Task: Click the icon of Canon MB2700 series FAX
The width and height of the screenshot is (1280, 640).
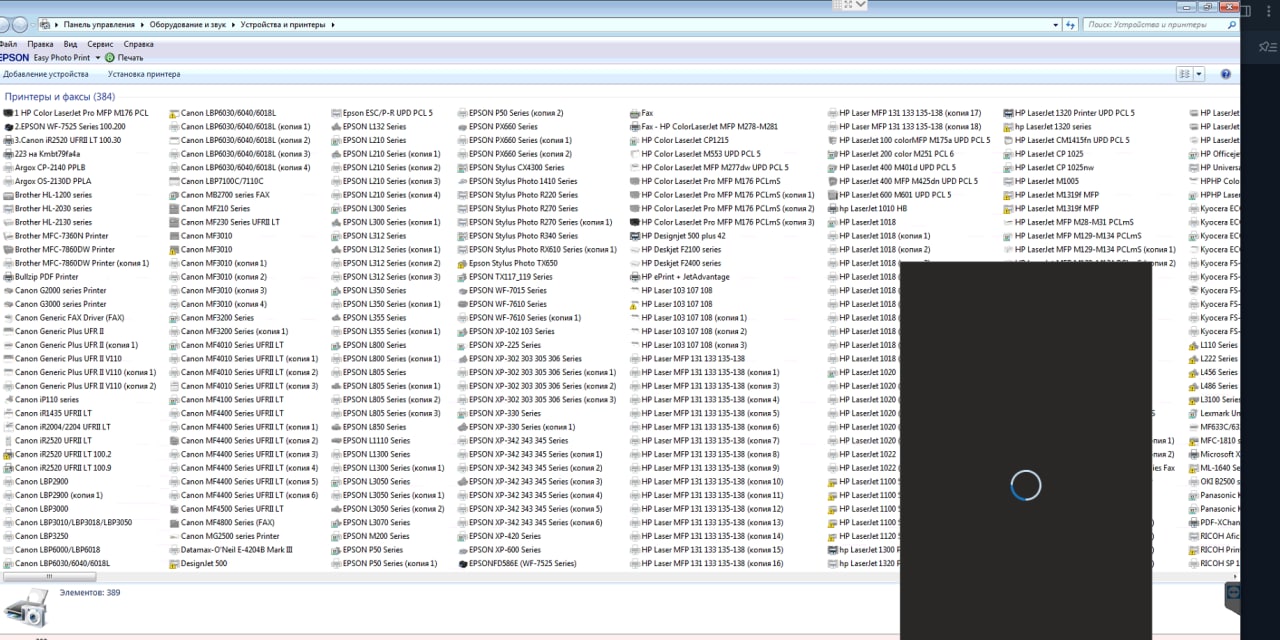Action: point(174,195)
